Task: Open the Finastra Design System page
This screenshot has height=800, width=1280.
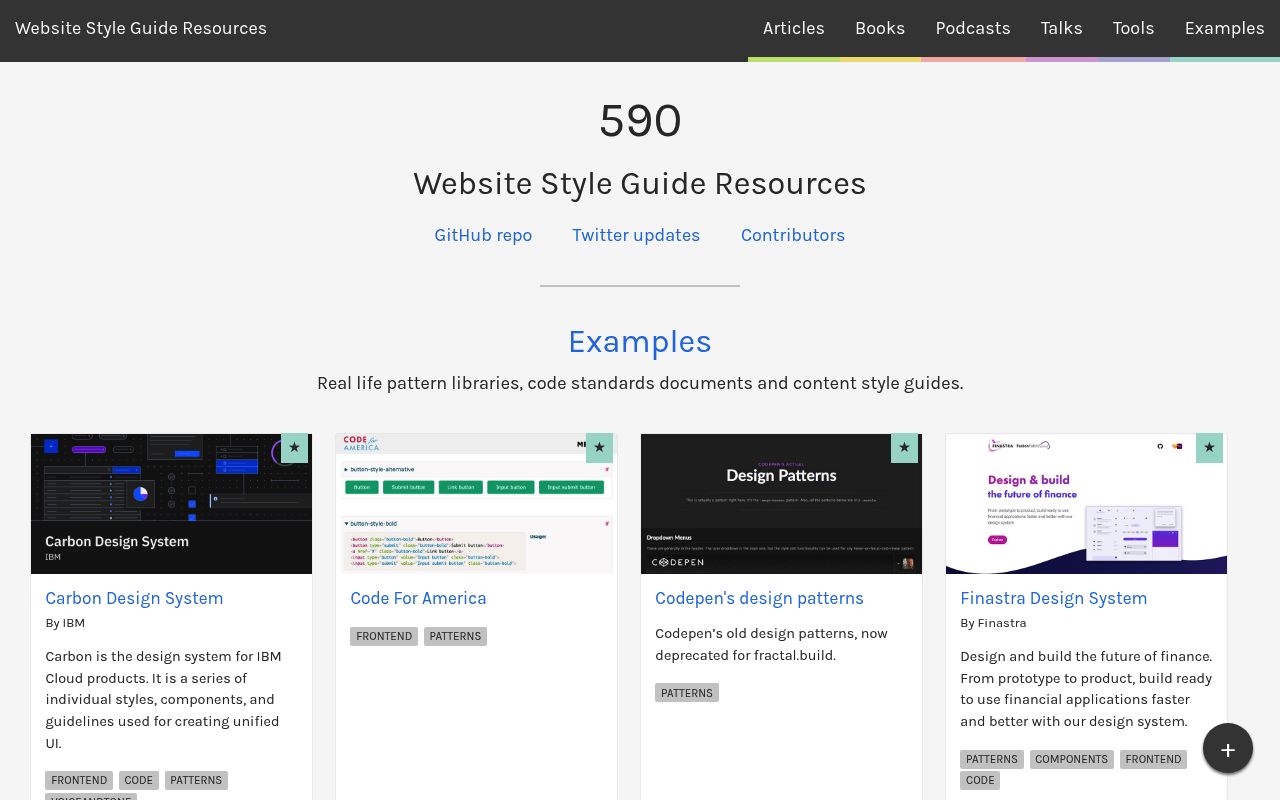Action: [1053, 598]
